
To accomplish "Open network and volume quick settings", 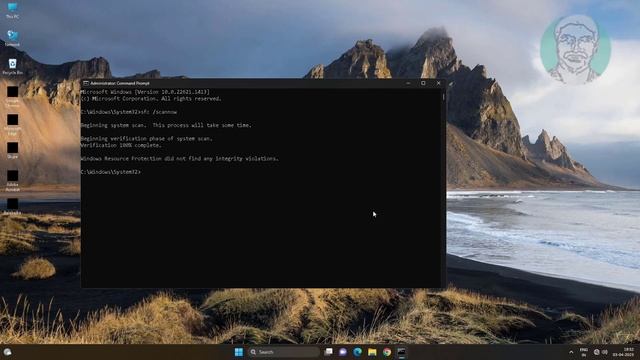I will [600, 352].
